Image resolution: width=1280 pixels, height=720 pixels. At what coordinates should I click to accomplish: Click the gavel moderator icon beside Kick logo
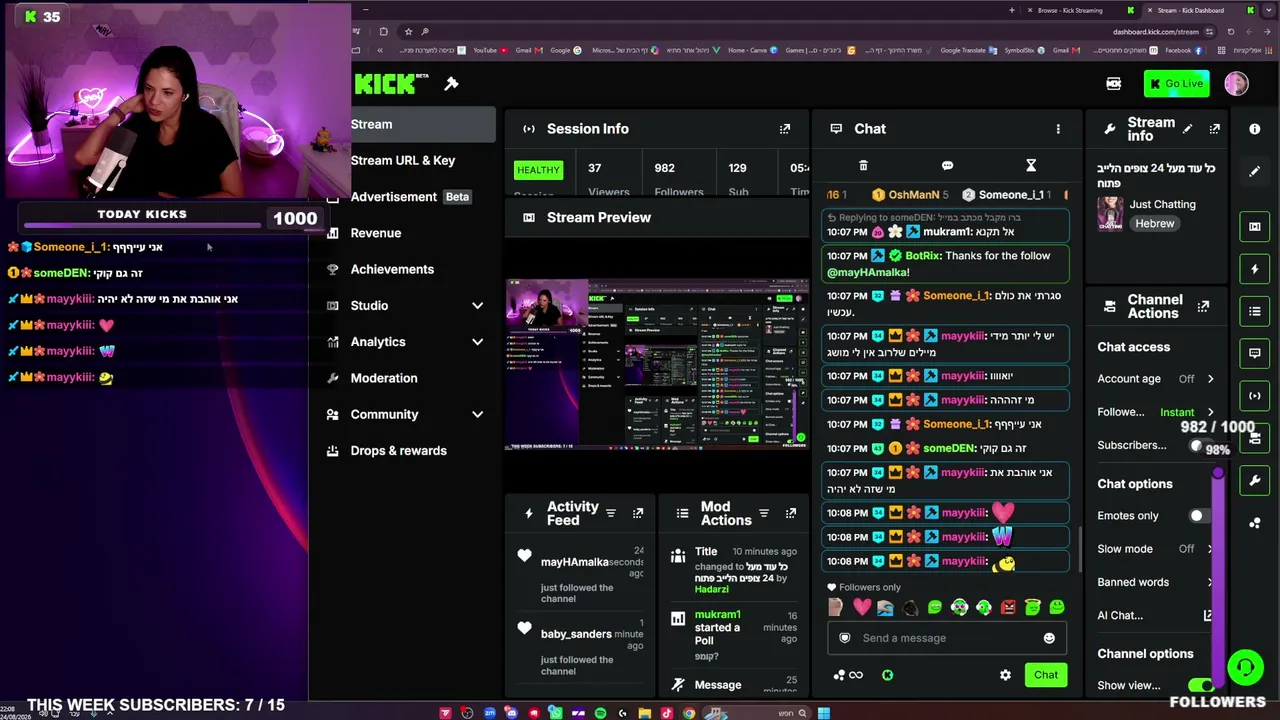(x=451, y=84)
